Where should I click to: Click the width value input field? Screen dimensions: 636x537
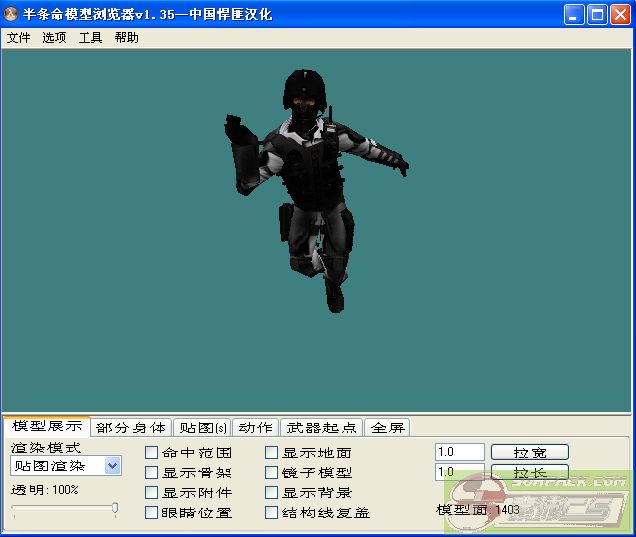click(459, 452)
